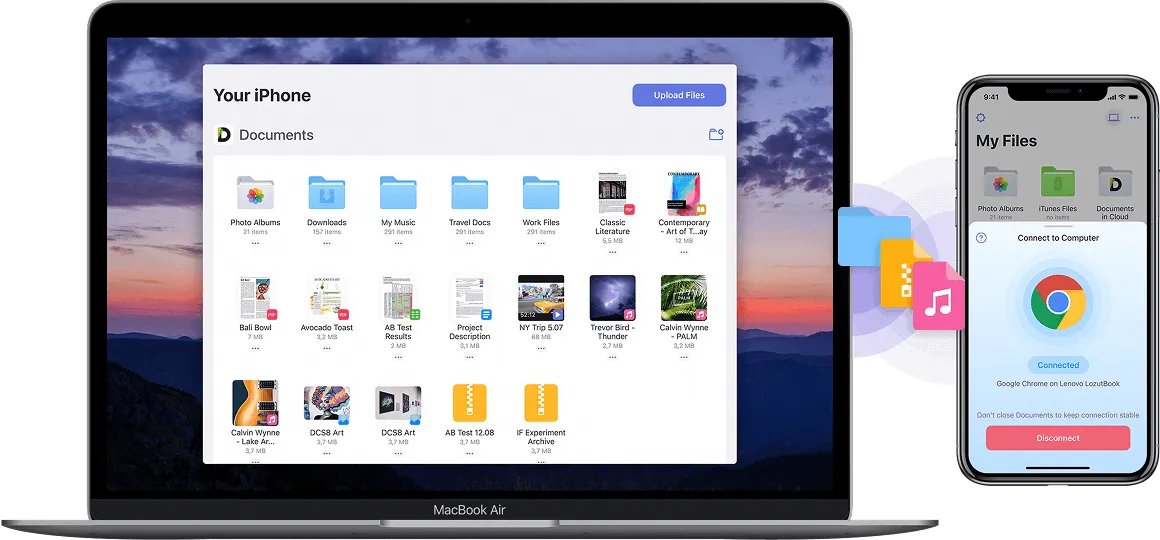Screen dimensions: 1160x540
Task: Open more options under Contemporary Art
Action: [x=684, y=252]
